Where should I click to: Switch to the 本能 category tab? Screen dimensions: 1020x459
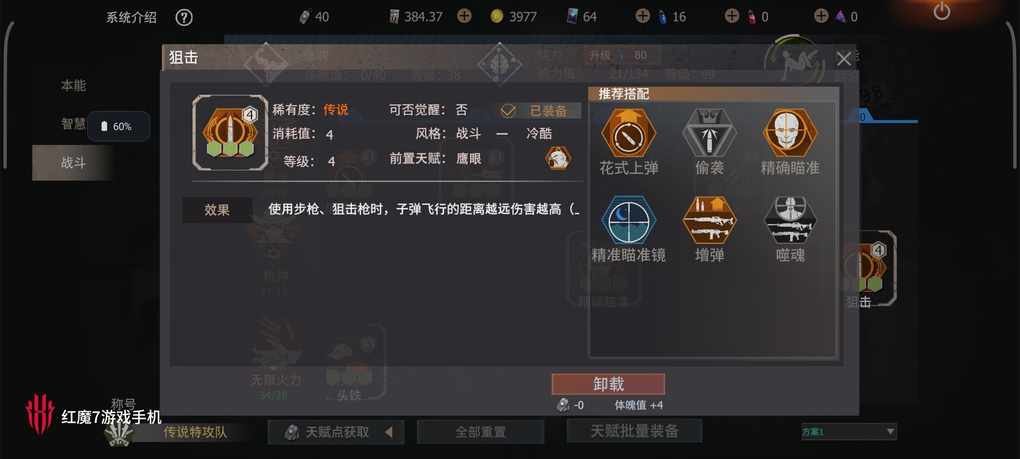tap(73, 85)
